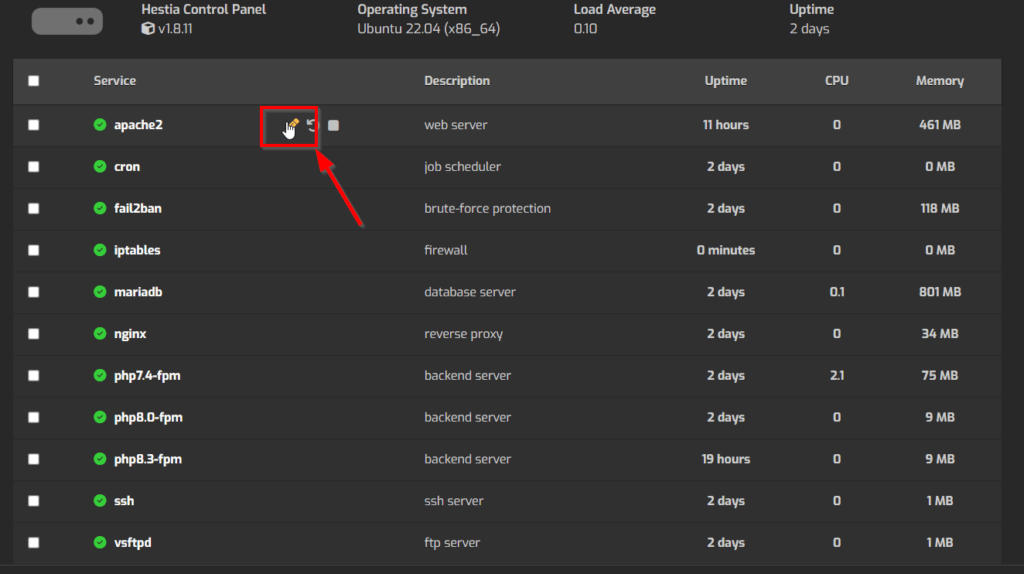Click the '801 MB' mariadb memory value
The width and height of the screenshot is (1024, 574).
[940, 292]
